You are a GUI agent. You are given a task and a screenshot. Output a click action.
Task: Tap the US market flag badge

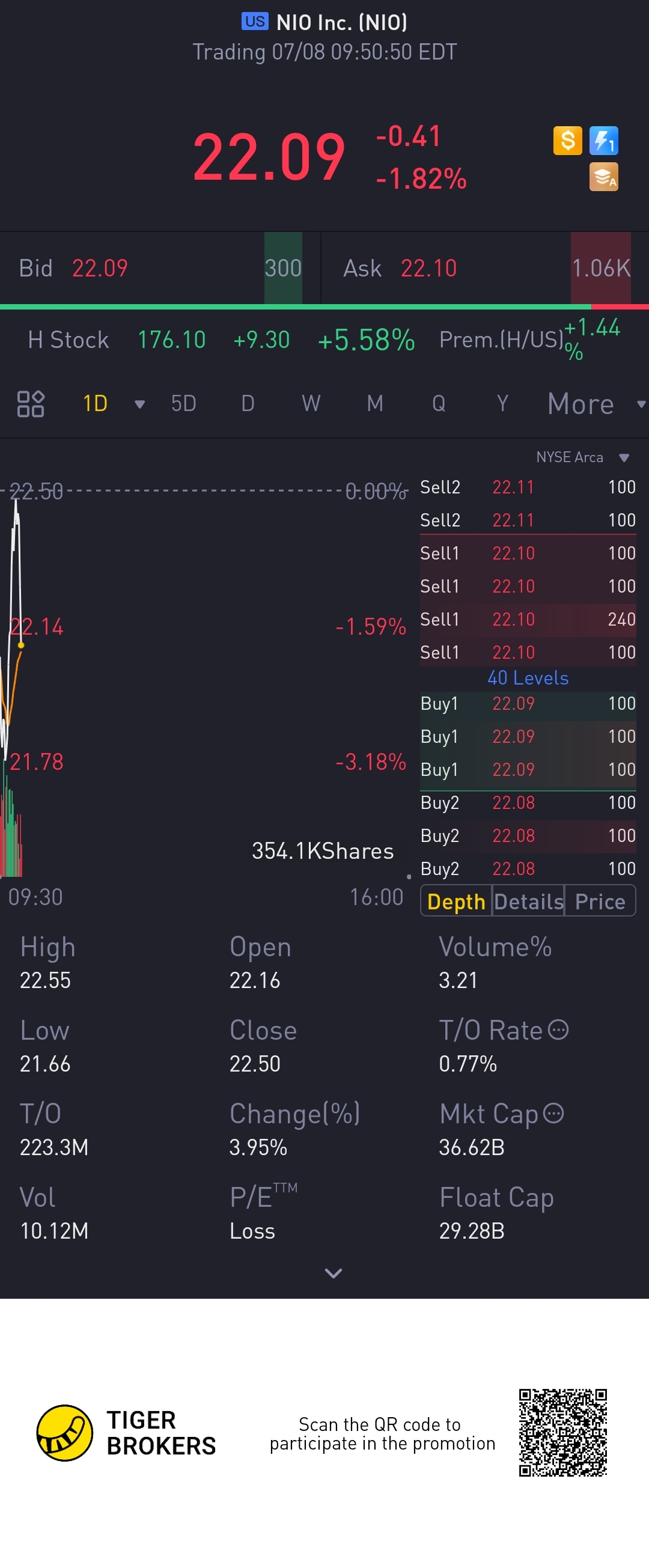pyautogui.click(x=254, y=22)
